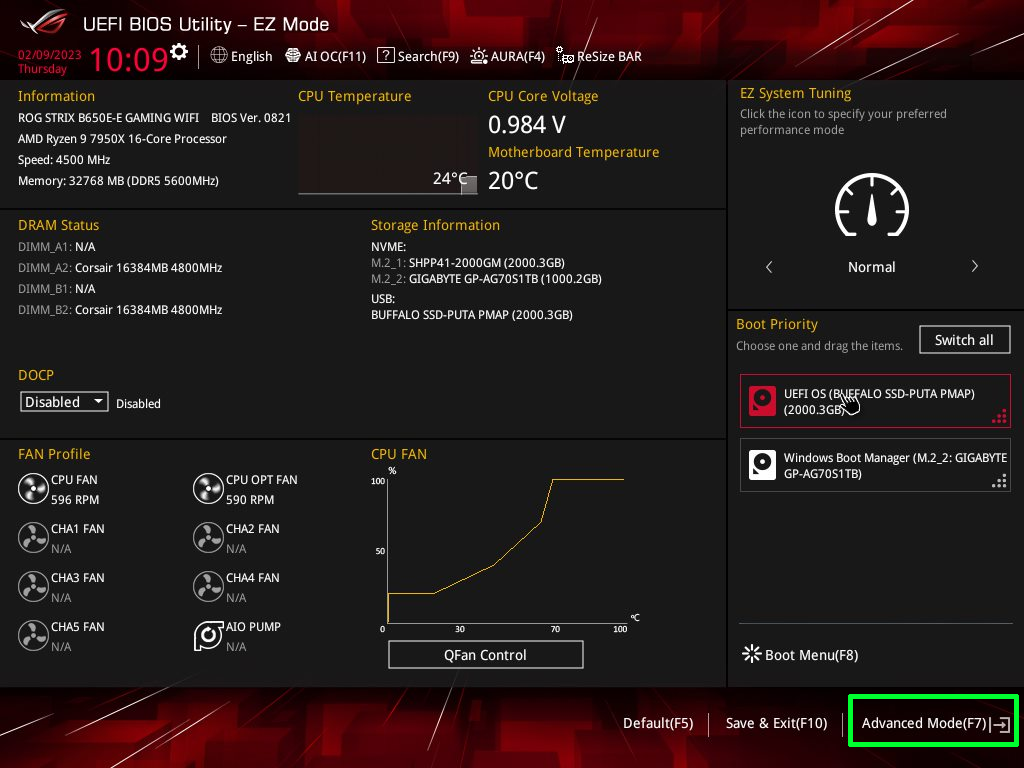Enter Advanced Mode (F7)
Screen dimensions: 1024x768
pos(931,722)
